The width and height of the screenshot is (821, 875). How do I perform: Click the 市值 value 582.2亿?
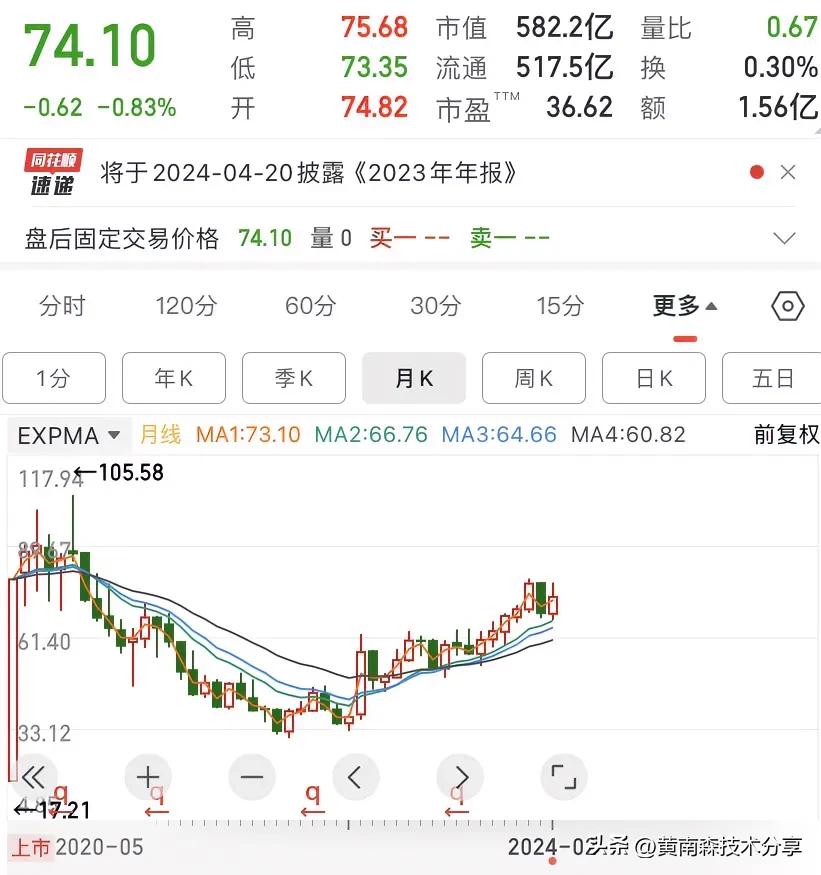coord(565,27)
